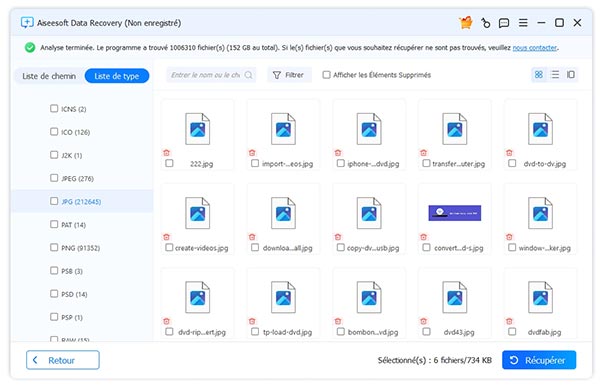Image resolution: width=600 pixels, height=392 pixels.
Task: Select the PNG (91352) label in type list
Action: pos(80,248)
